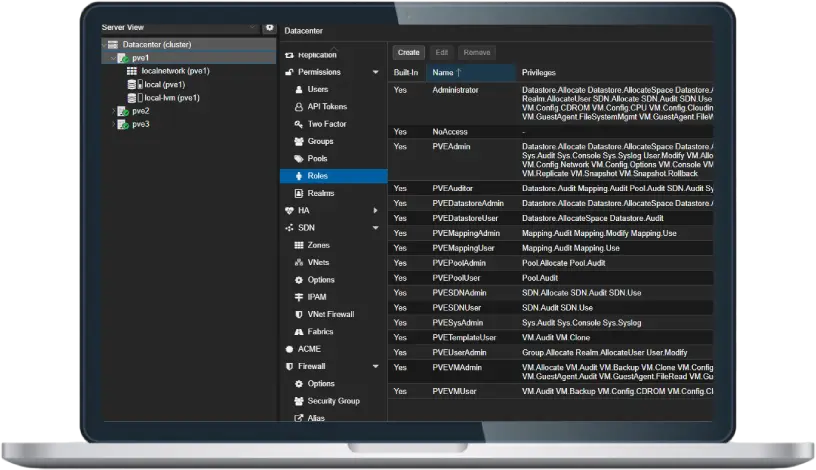Click the Create button
Viewport: 816px width, 470px height.
(x=409, y=53)
